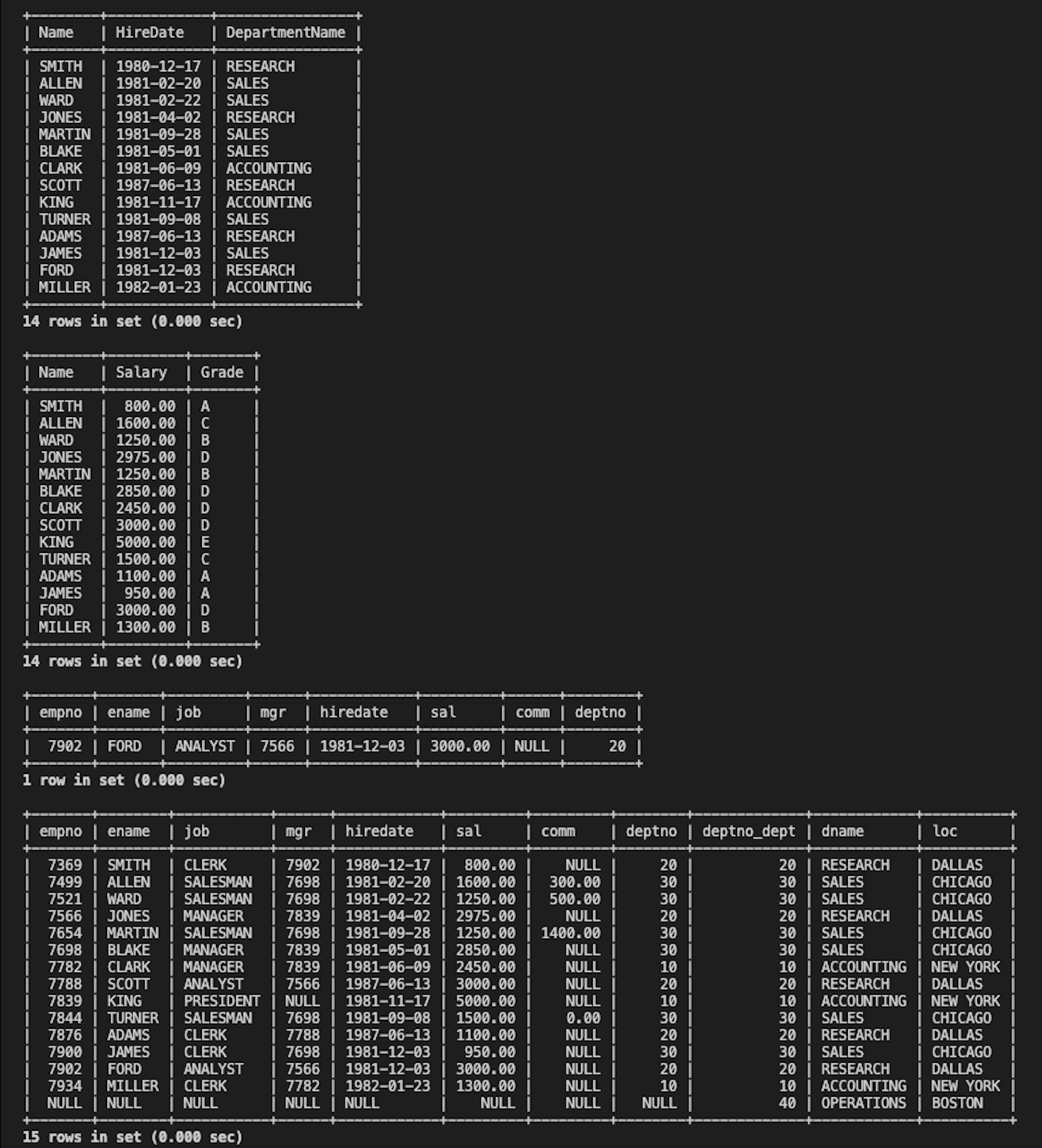Click the 300.00 commission value

575,882
